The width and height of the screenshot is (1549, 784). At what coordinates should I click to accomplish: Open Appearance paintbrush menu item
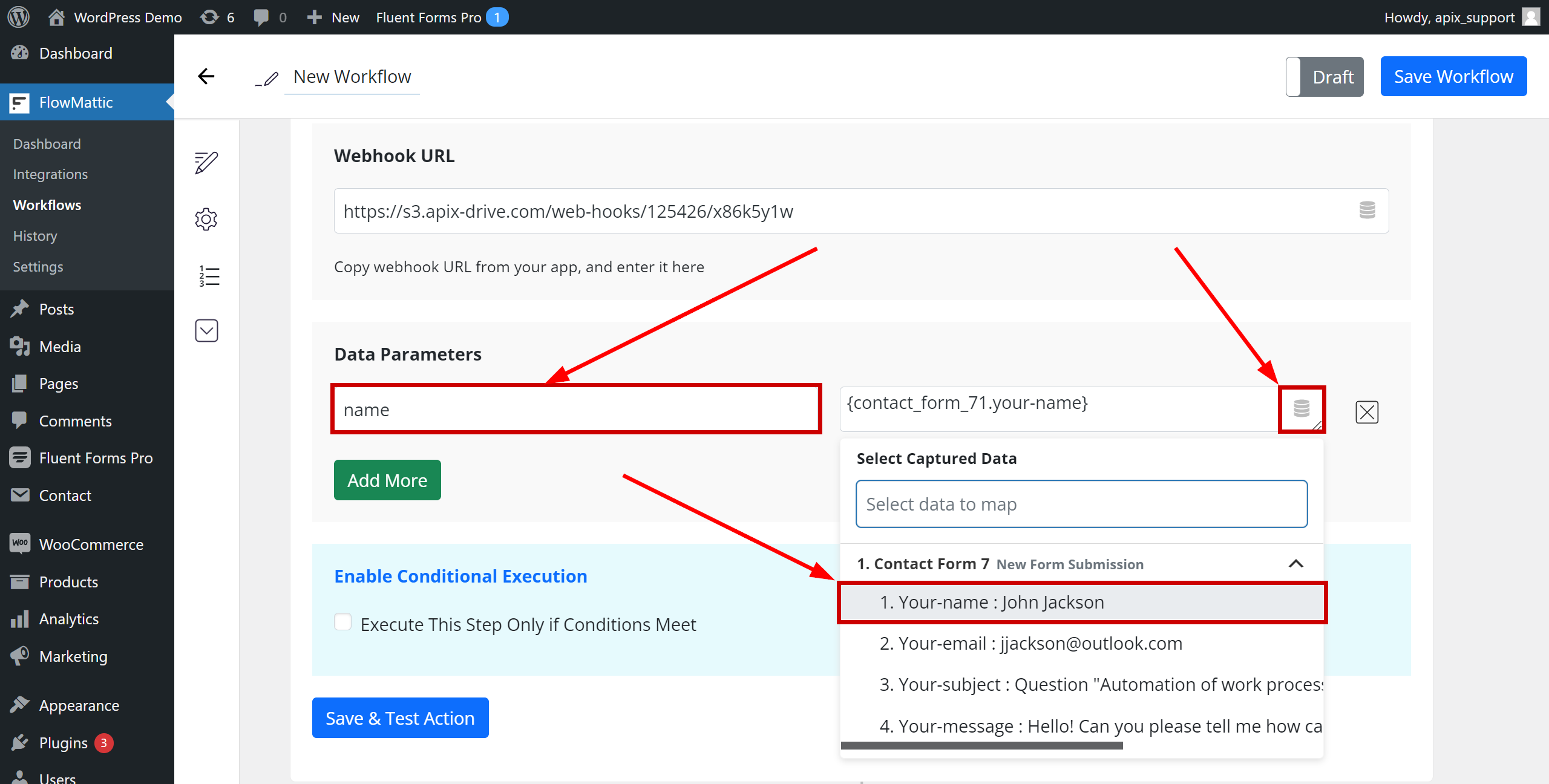87,705
